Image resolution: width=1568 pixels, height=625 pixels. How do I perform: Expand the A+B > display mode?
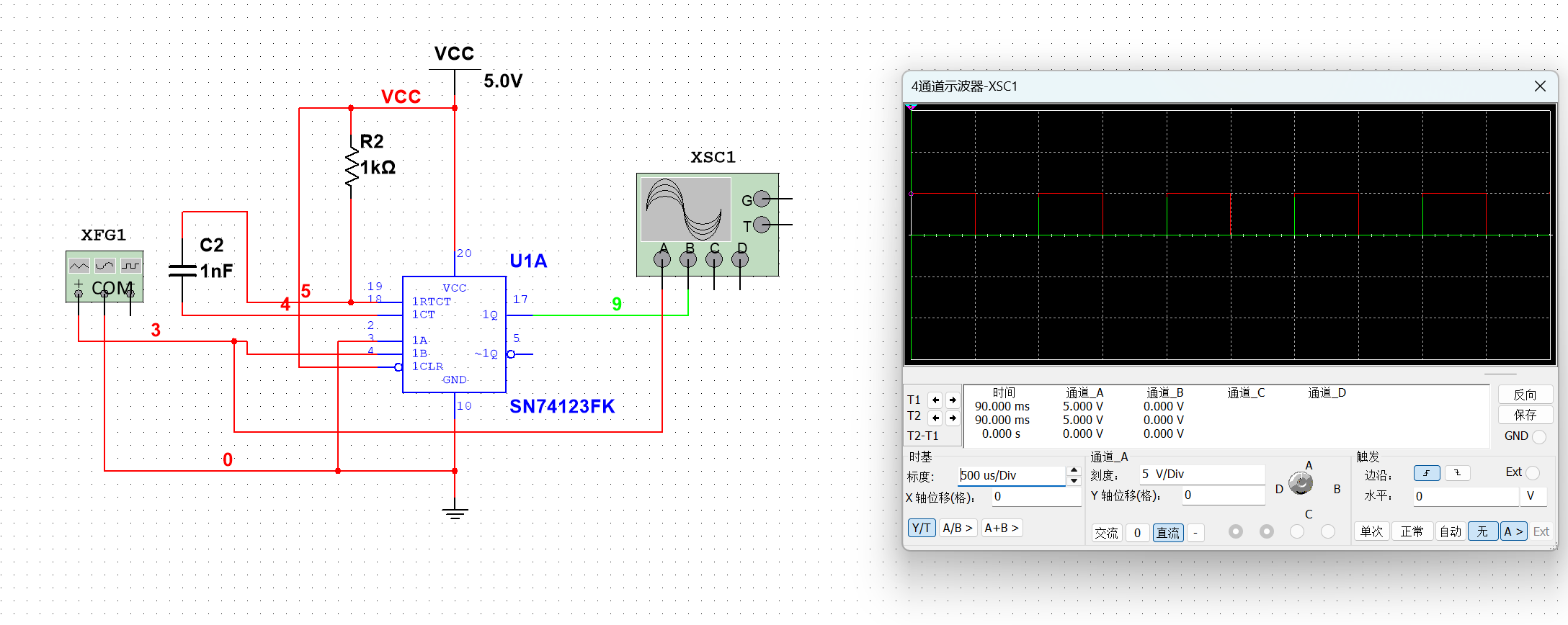click(1001, 528)
